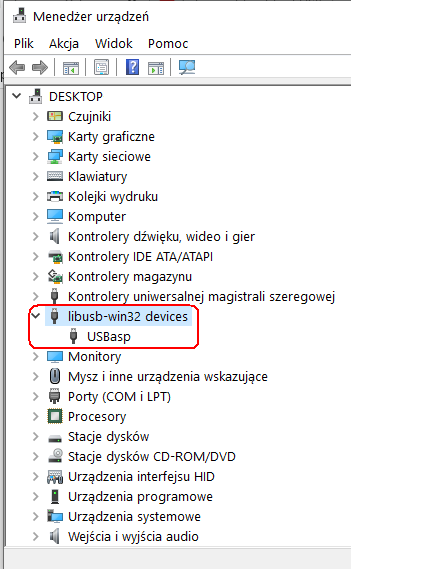Select the Procesory processor chip icon
This screenshot has height=569, width=439.
[55, 416]
